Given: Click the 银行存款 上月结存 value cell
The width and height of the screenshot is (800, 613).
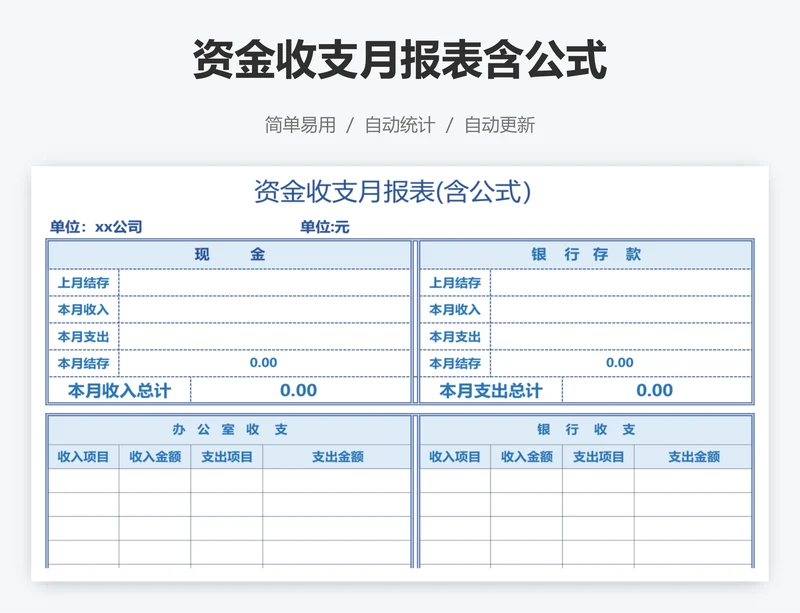Looking at the screenshot, I should [621, 283].
